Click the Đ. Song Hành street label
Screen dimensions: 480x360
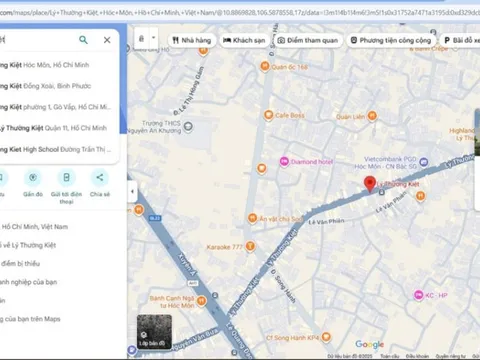pyautogui.click(x=283, y=286)
